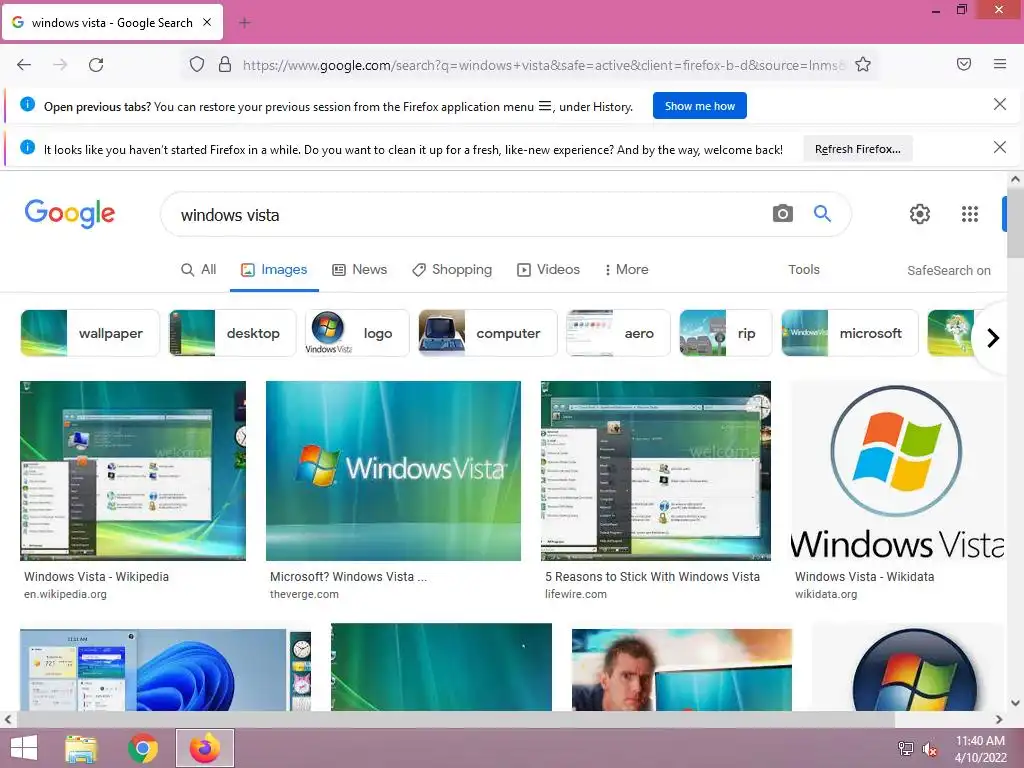Dismiss the Open previous tabs notification
This screenshot has height=768, width=1024.
(999, 104)
